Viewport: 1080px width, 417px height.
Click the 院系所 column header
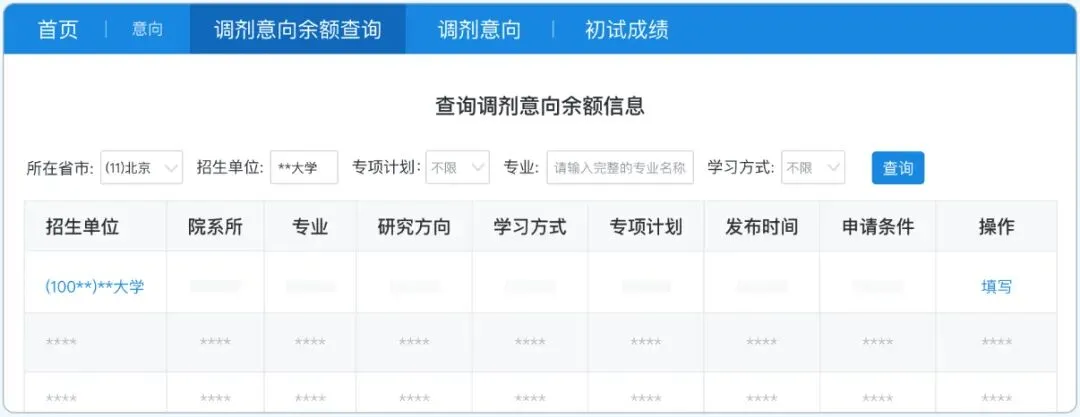click(216, 227)
